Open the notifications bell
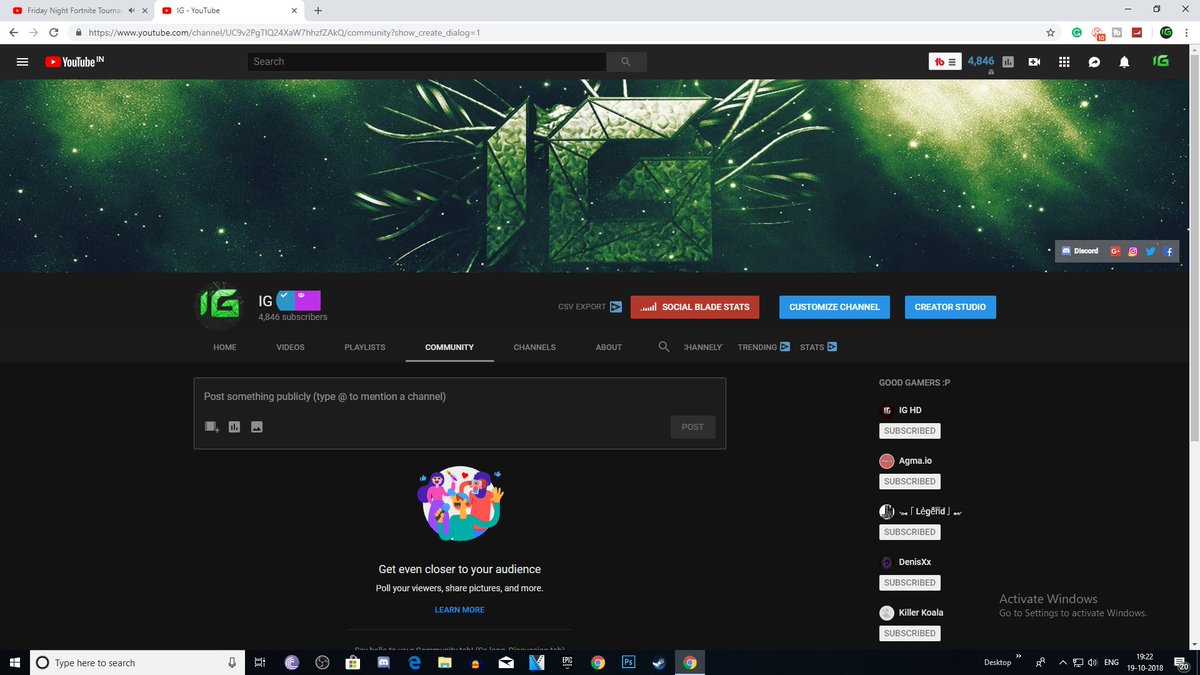 1124,62
